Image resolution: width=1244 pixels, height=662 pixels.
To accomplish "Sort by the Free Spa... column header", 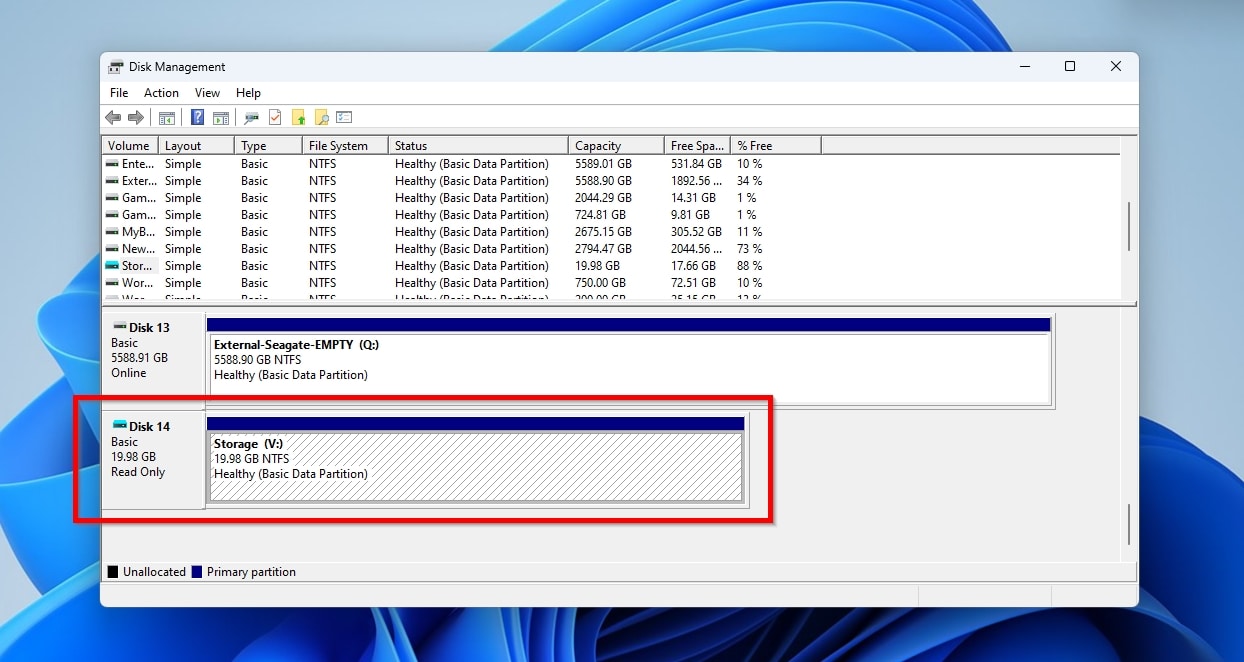I will pos(697,146).
